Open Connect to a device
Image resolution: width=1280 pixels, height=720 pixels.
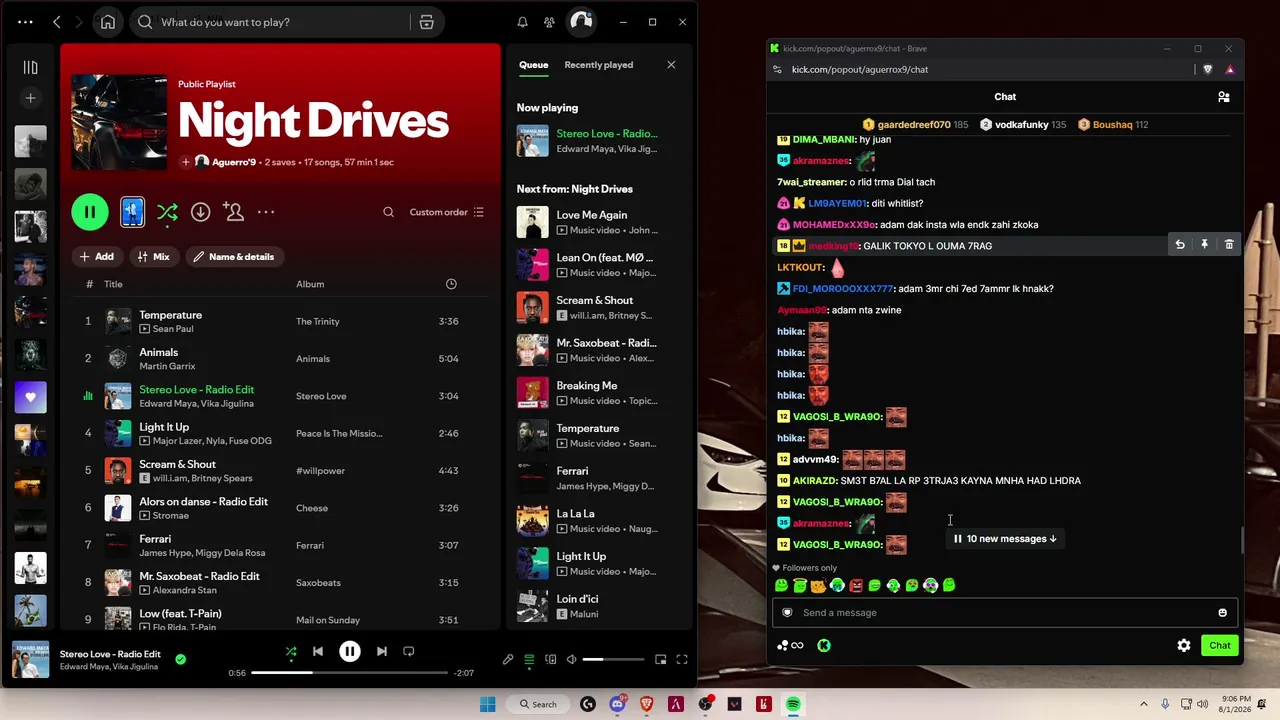(x=550, y=659)
